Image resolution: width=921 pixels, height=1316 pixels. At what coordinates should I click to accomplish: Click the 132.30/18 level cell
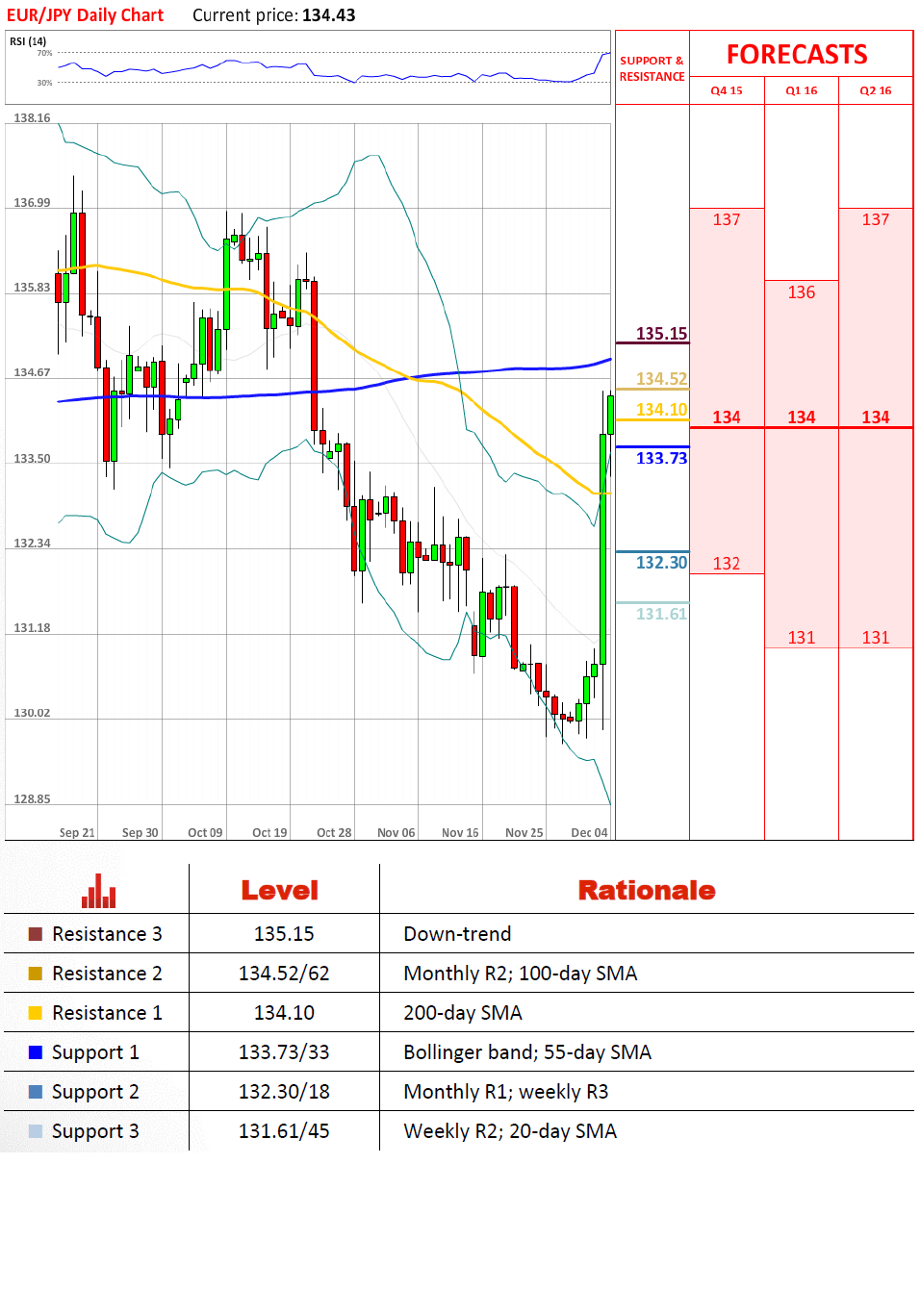coord(284,1092)
